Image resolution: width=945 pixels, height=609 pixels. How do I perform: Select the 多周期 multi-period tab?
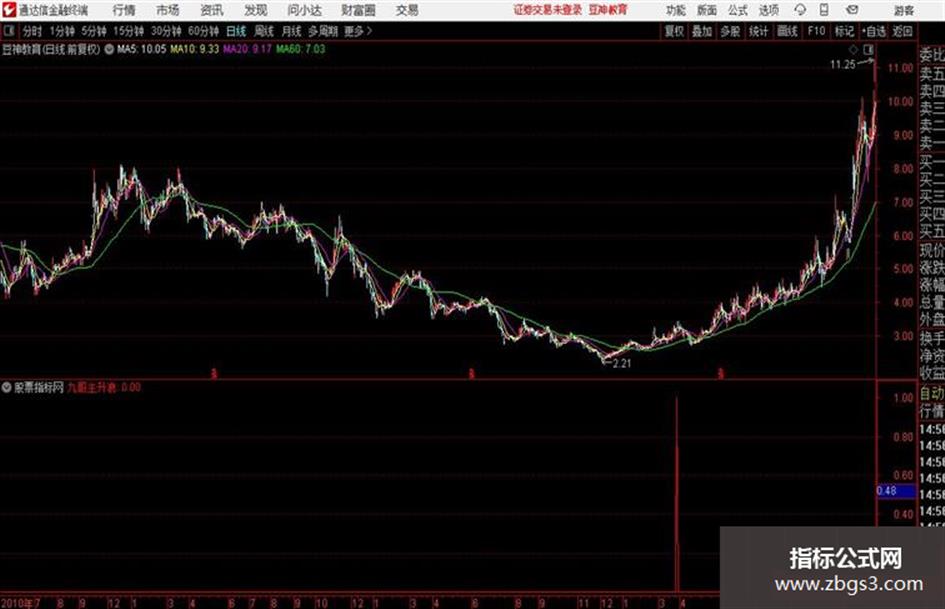pyautogui.click(x=323, y=31)
